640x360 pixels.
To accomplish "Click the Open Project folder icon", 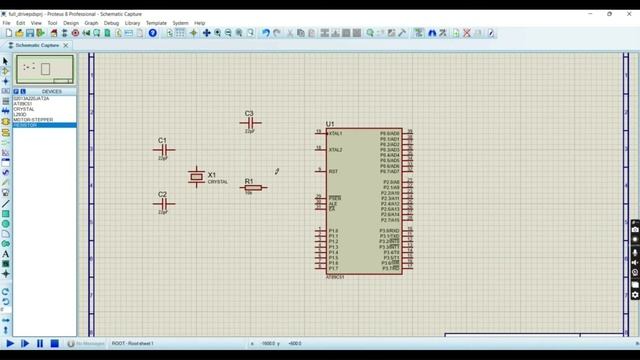I will coord(19,33).
